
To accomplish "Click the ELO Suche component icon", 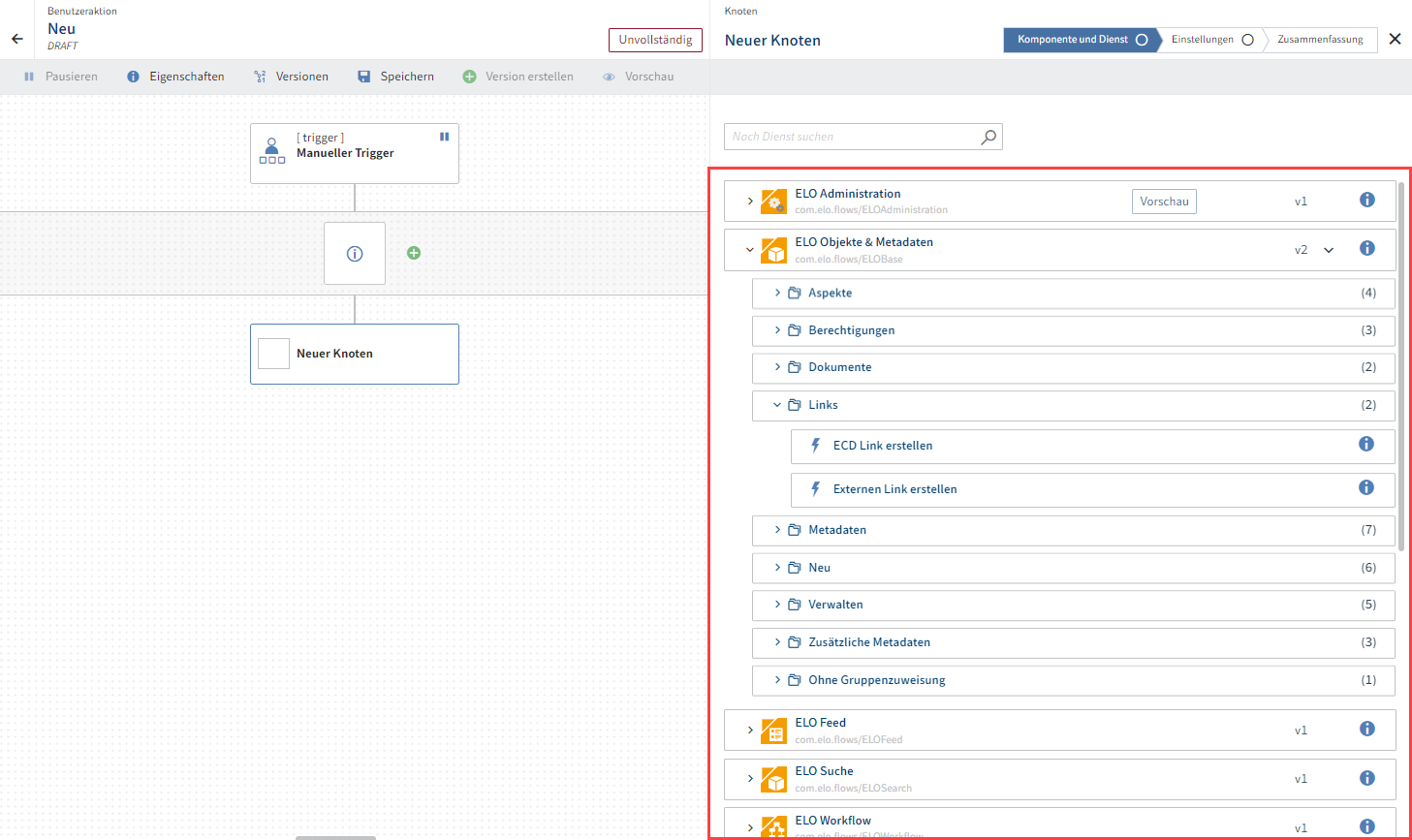I will coord(774,779).
